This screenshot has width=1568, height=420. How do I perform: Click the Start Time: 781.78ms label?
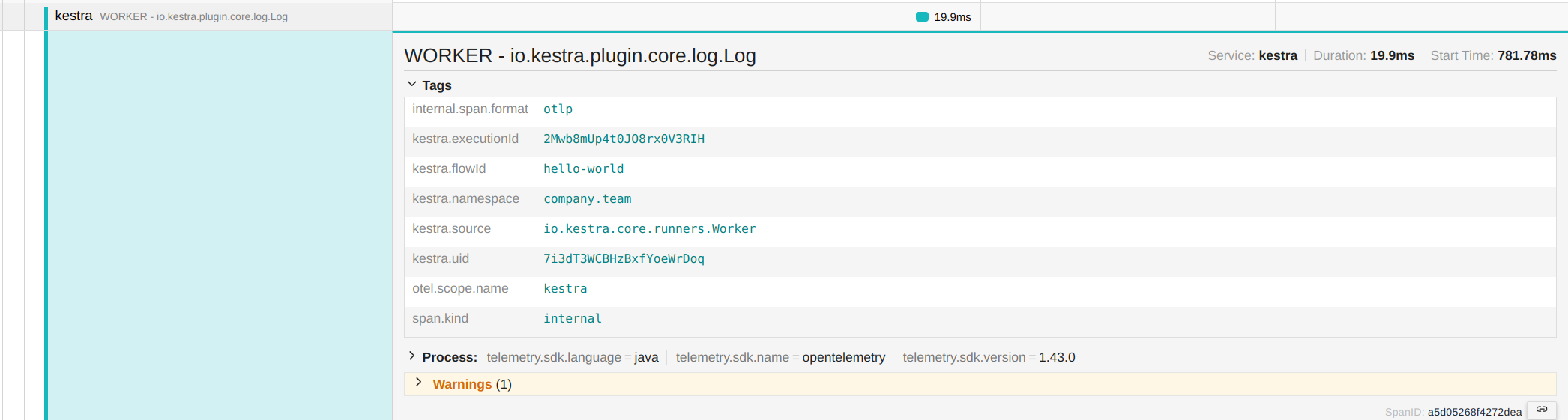coord(1493,55)
